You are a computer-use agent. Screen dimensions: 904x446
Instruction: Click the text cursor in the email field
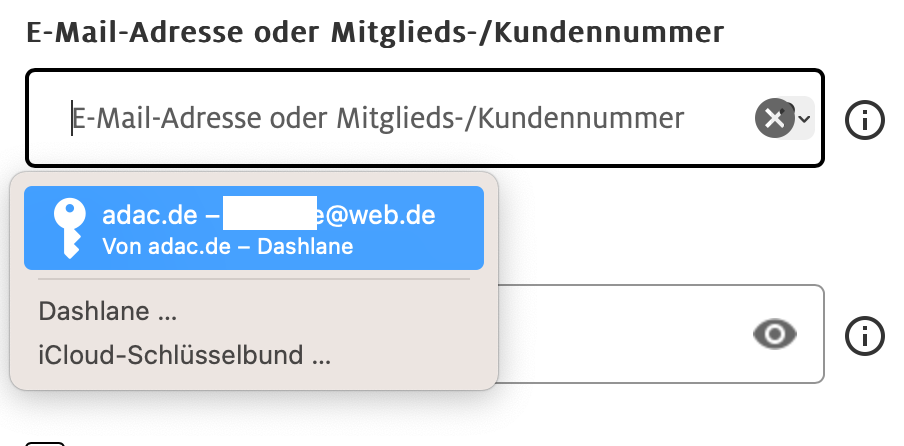point(71,120)
